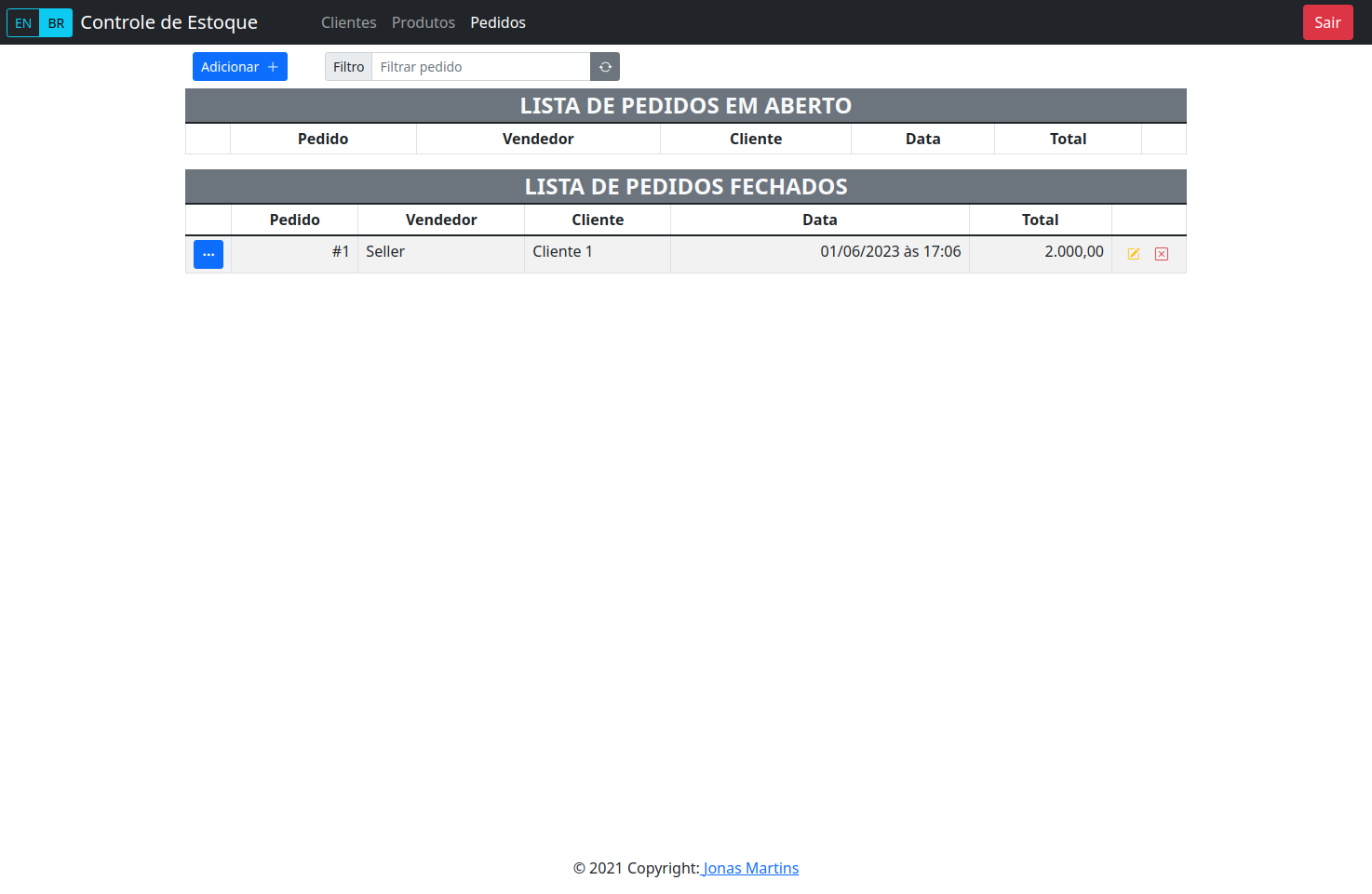Open the Jonas Martins copyright link
1372x894 pixels.
pos(749,868)
